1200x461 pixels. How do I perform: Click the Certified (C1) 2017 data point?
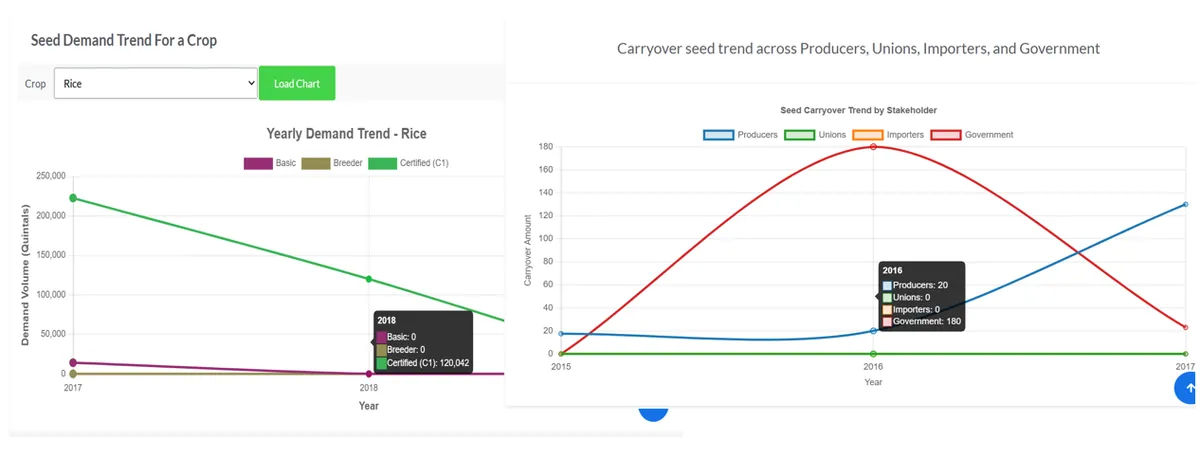pyautogui.click(x=73, y=198)
